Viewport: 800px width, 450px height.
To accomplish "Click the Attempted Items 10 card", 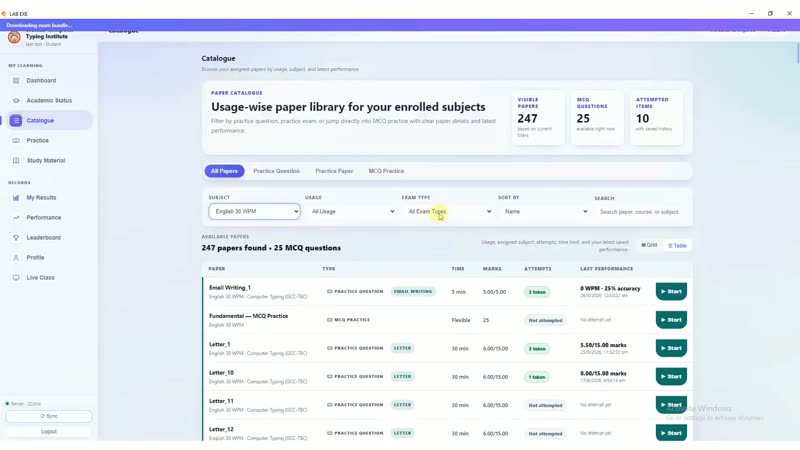I will pyautogui.click(x=656, y=118).
